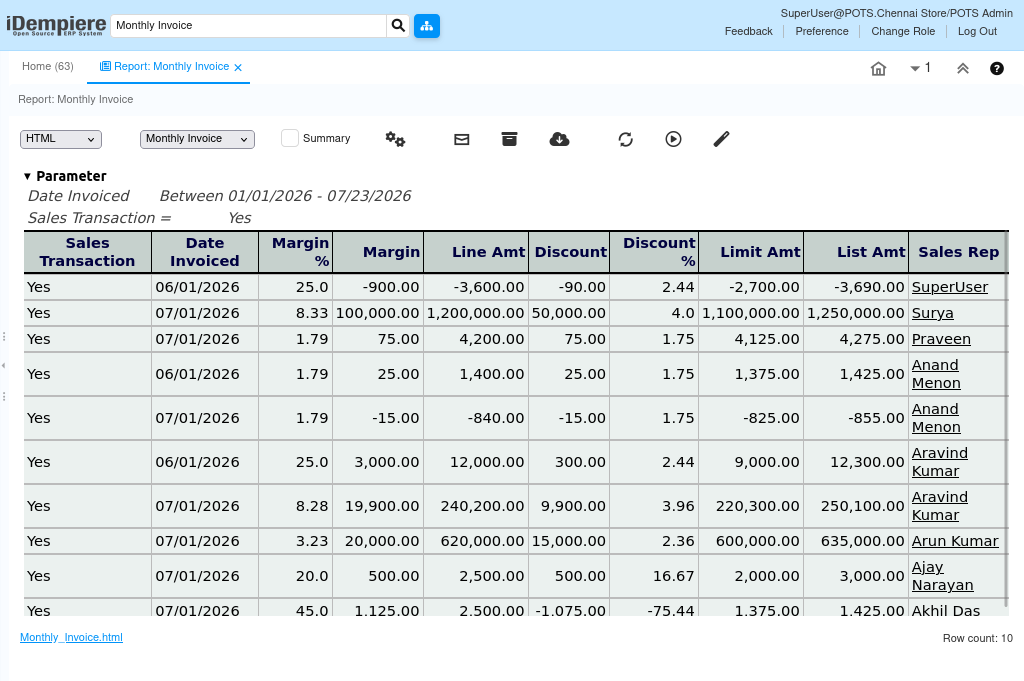
Task: Click the Sales Transaction column header
Action: [88, 252]
